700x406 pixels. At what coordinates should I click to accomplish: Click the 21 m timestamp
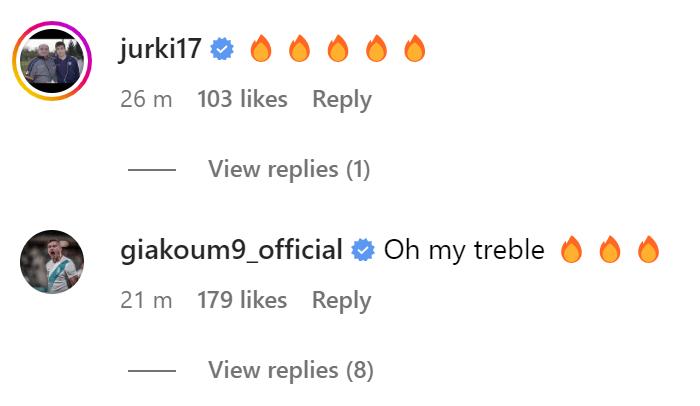146,300
